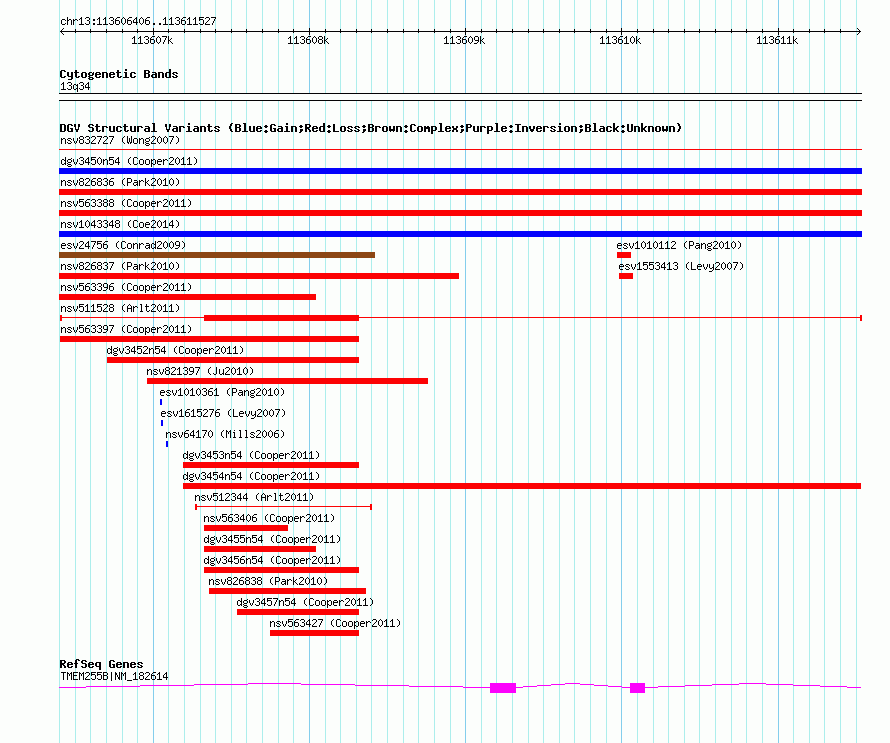Click the nsv563397 (Cooper2011) label
Screen dimensions: 890x743
(x=126, y=329)
